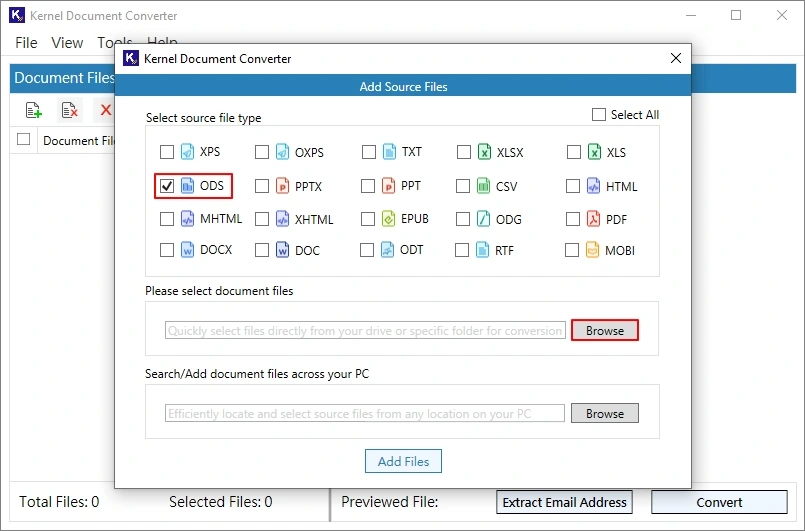Check the HTML checkbox
This screenshot has height=531, width=805.
click(x=573, y=186)
